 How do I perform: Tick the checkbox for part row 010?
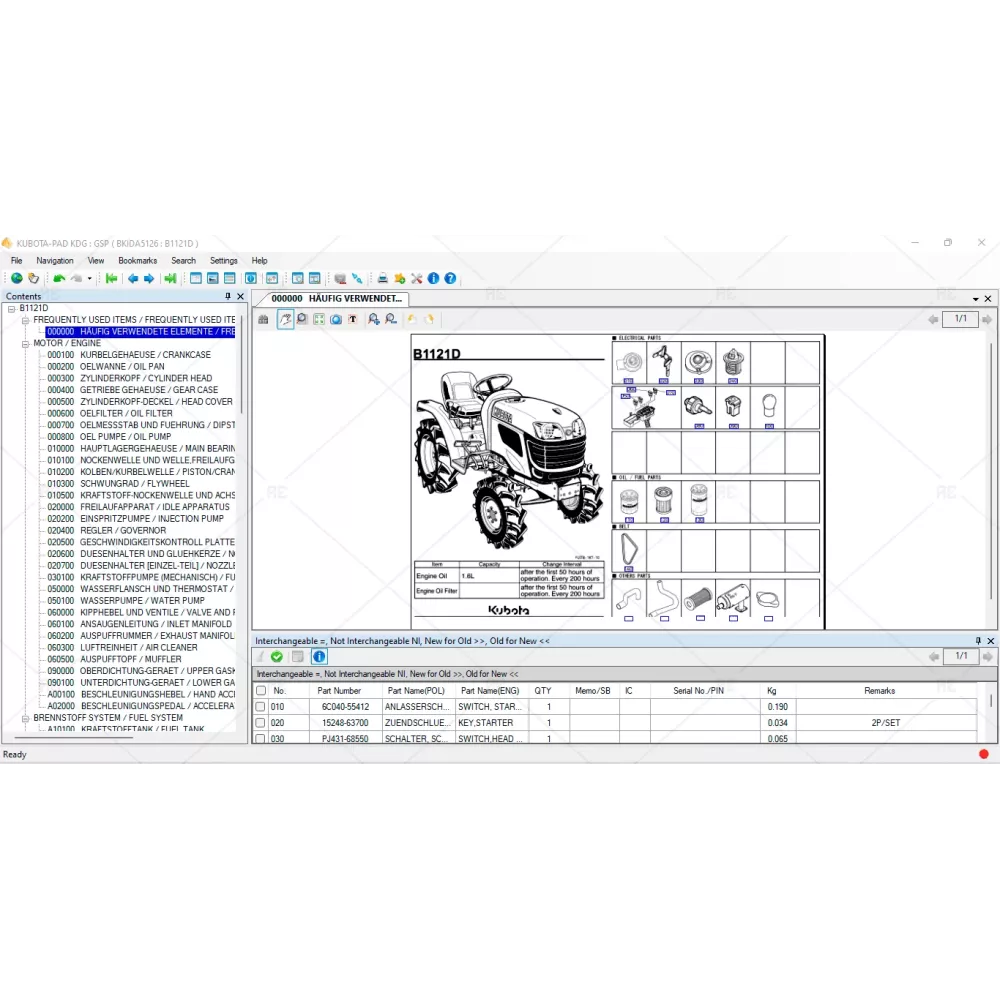[x=261, y=707]
